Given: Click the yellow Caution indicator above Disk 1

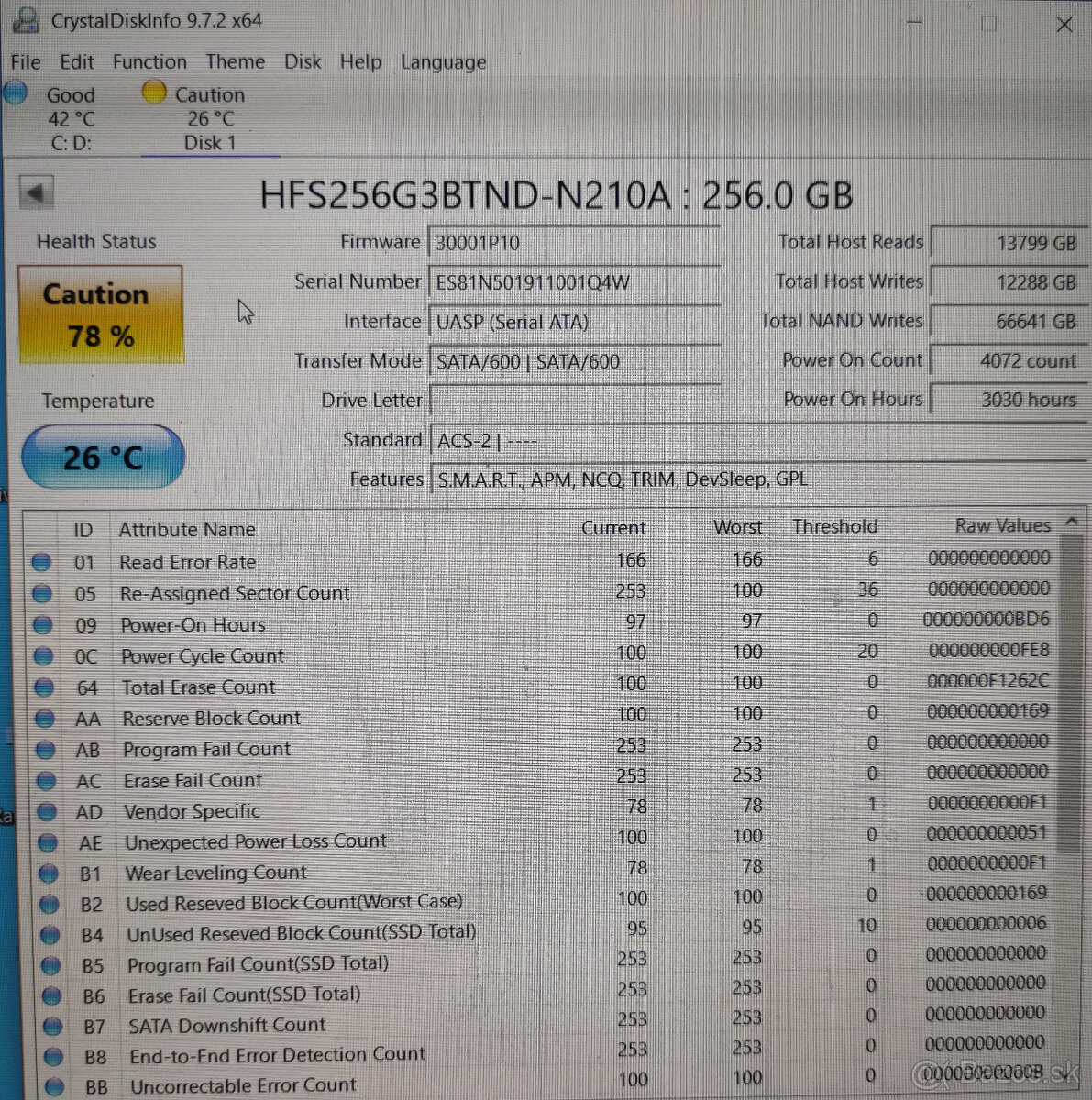Looking at the screenshot, I should 153,92.
